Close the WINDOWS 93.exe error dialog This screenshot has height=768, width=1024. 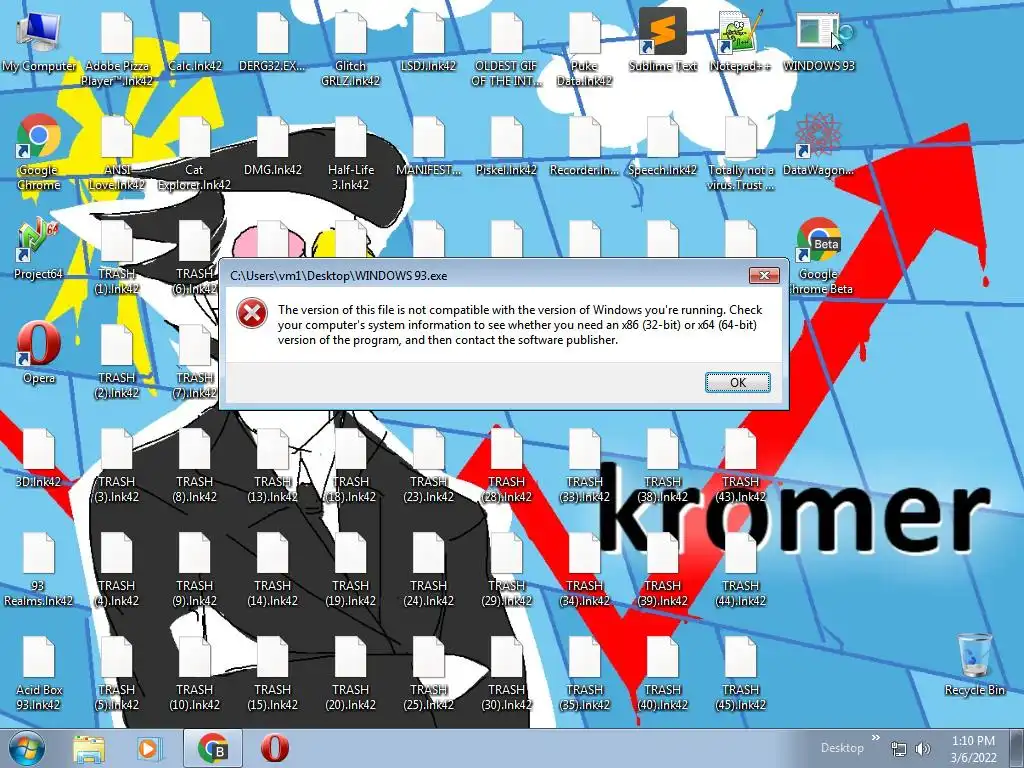(x=764, y=276)
